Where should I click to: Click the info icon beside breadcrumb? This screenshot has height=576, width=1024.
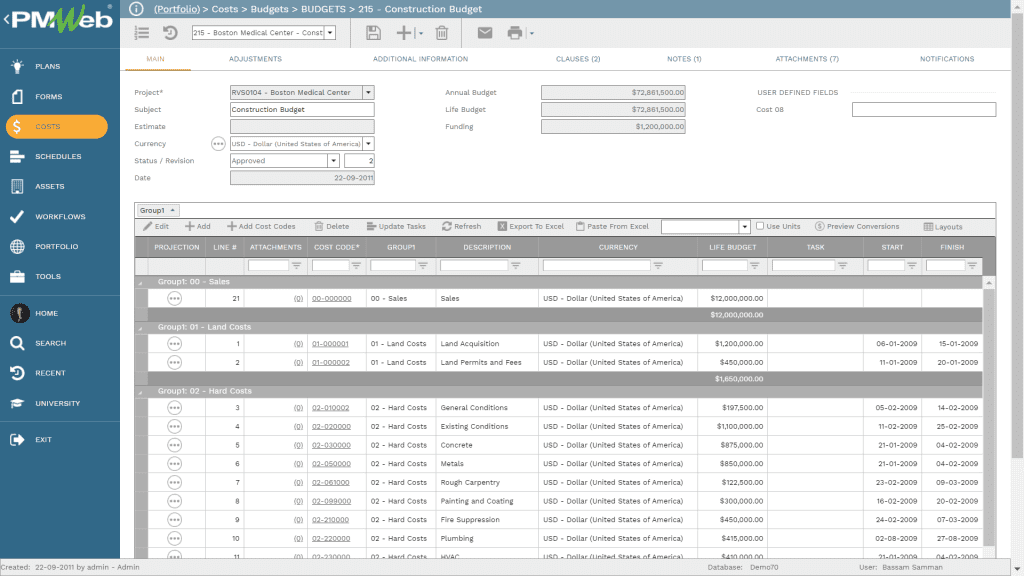(x=136, y=9)
